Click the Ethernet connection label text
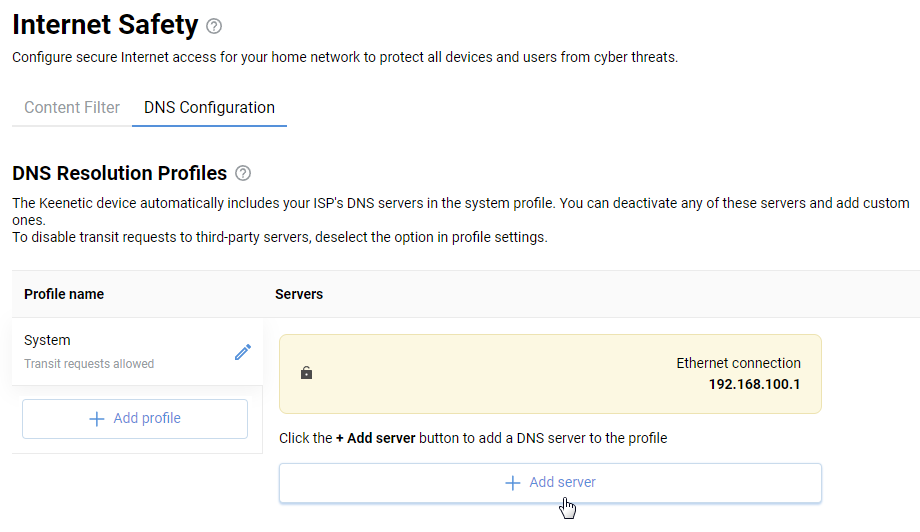920x532 pixels. pyautogui.click(x=738, y=363)
